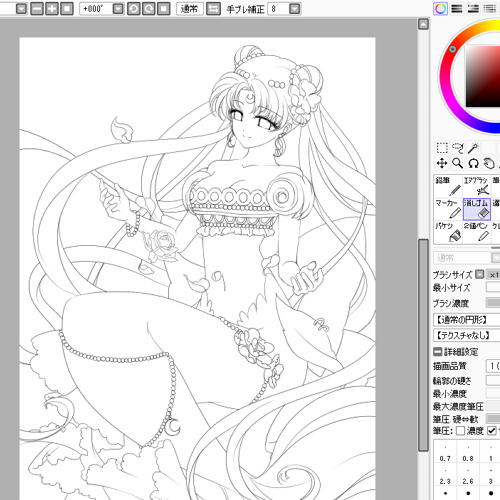Click the ブラシ濃度 density slider
Viewport: 500px width, 500px height.
coord(493,303)
